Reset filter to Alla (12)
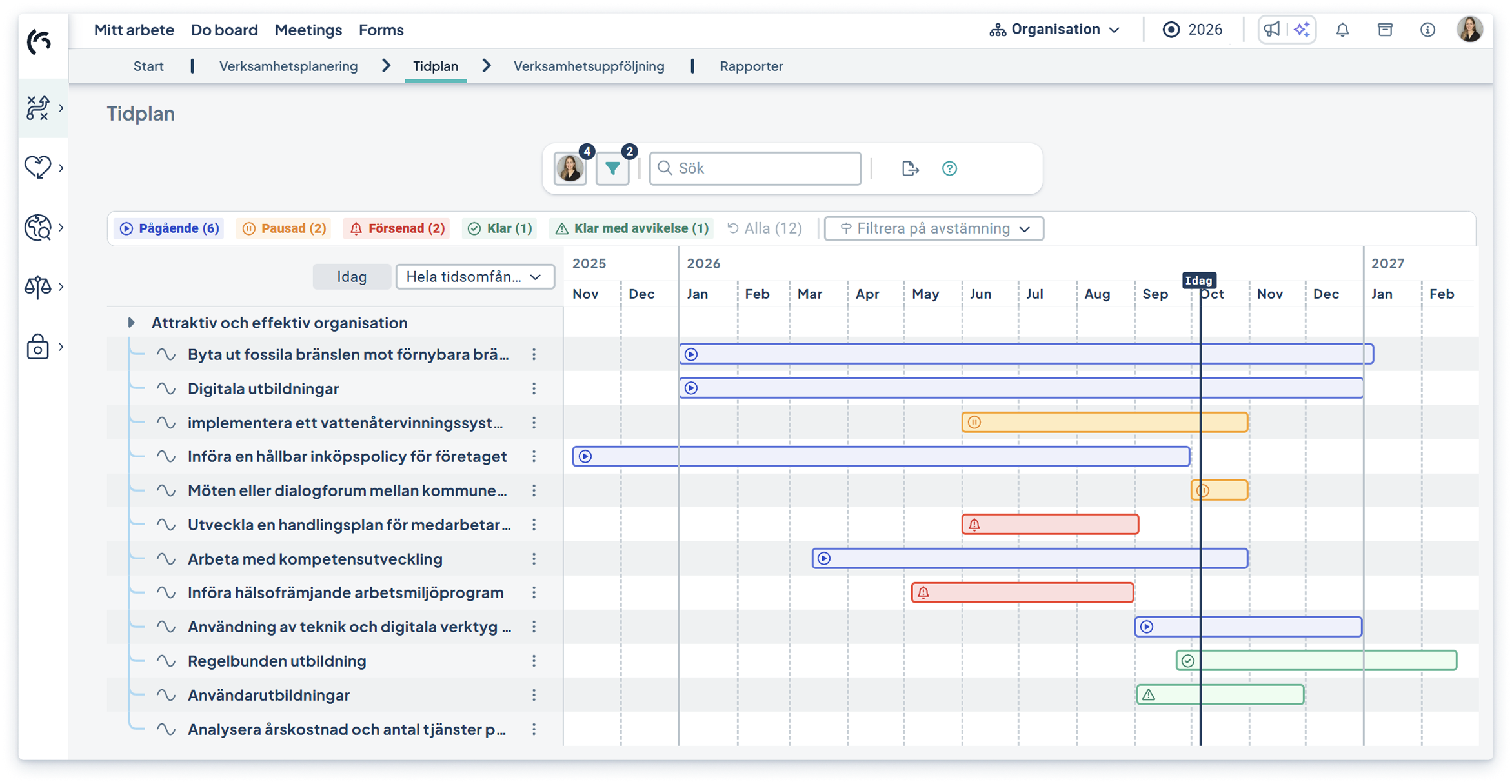This screenshot has height=784, width=1512. click(x=765, y=228)
